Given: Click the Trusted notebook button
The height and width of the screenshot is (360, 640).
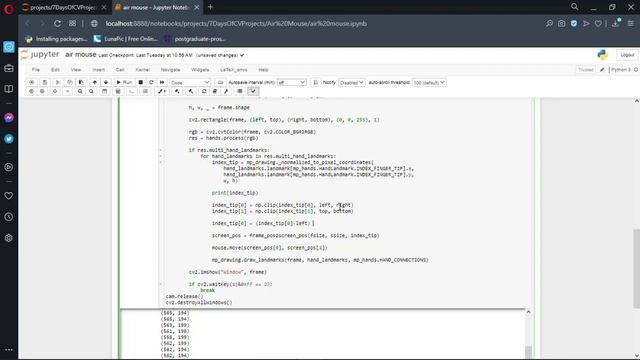Looking at the screenshot, I should (586, 70).
